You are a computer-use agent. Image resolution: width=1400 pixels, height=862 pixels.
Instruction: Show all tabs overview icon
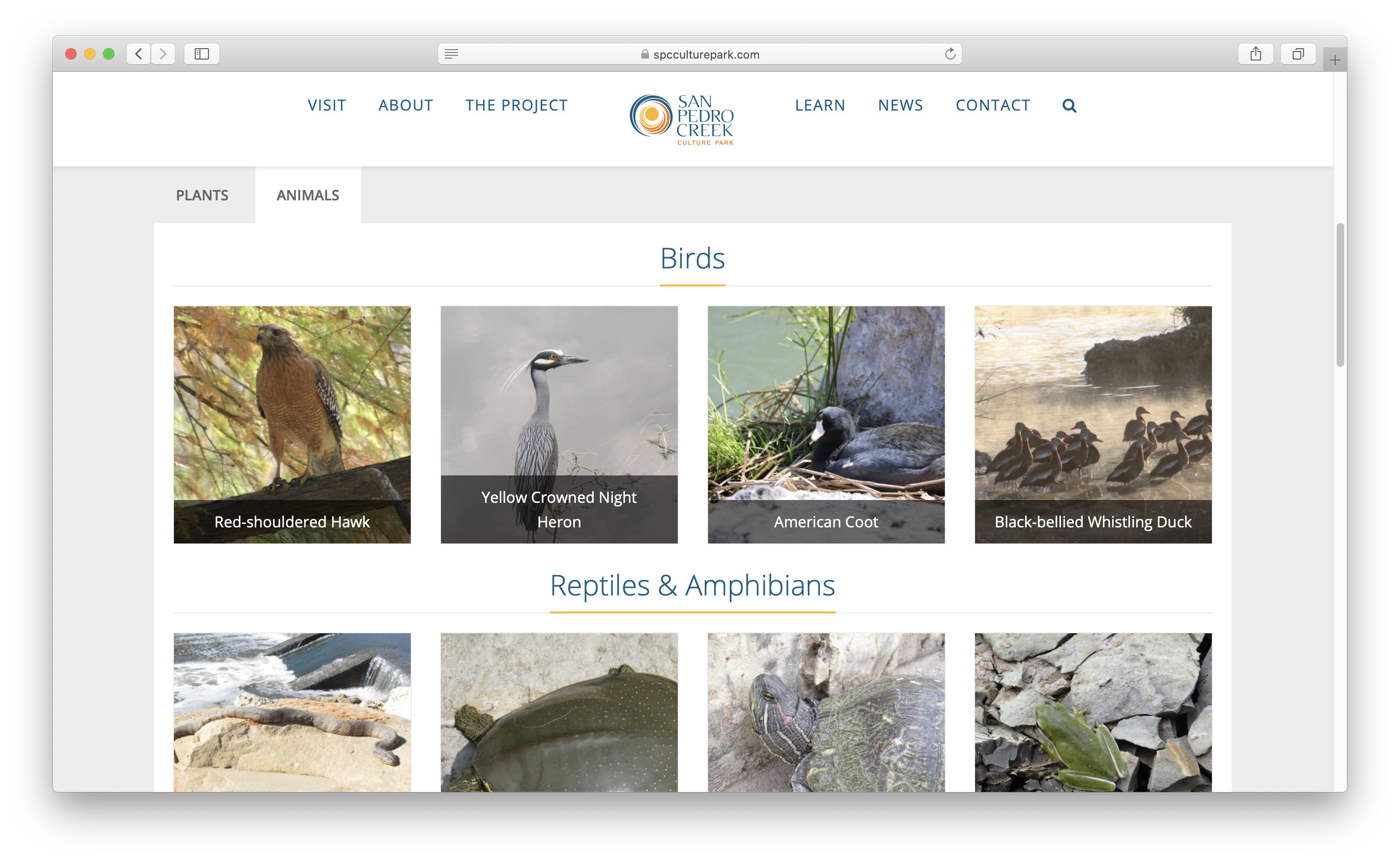[x=1298, y=54]
